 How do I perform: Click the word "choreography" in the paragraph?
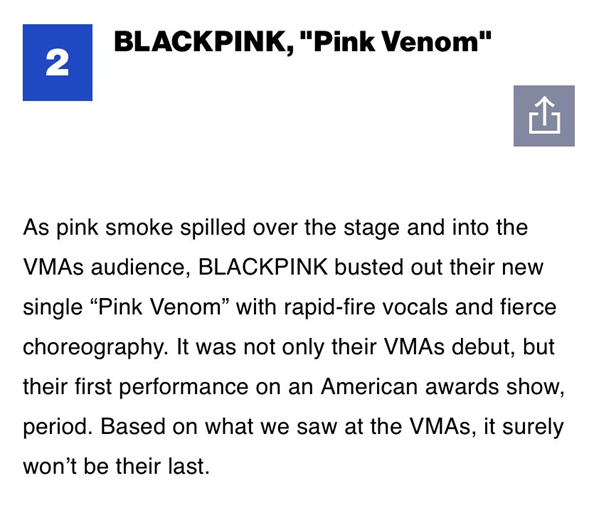click(95, 347)
